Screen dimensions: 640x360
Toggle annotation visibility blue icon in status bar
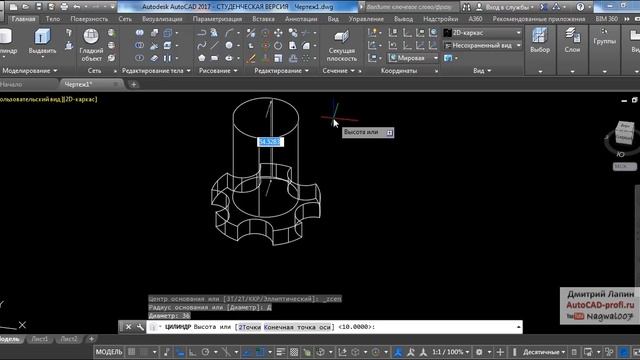398,352
